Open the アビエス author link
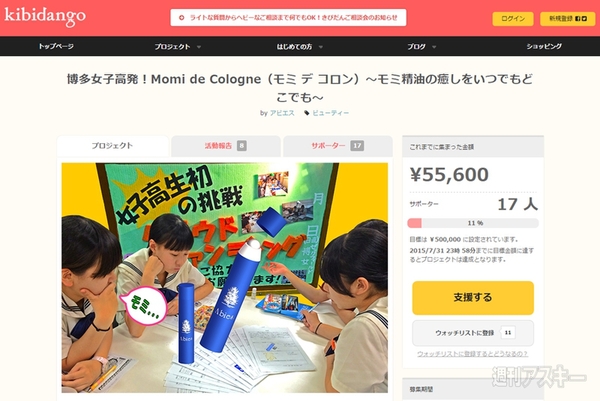Screen dimensions: 600x401 (x=282, y=113)
